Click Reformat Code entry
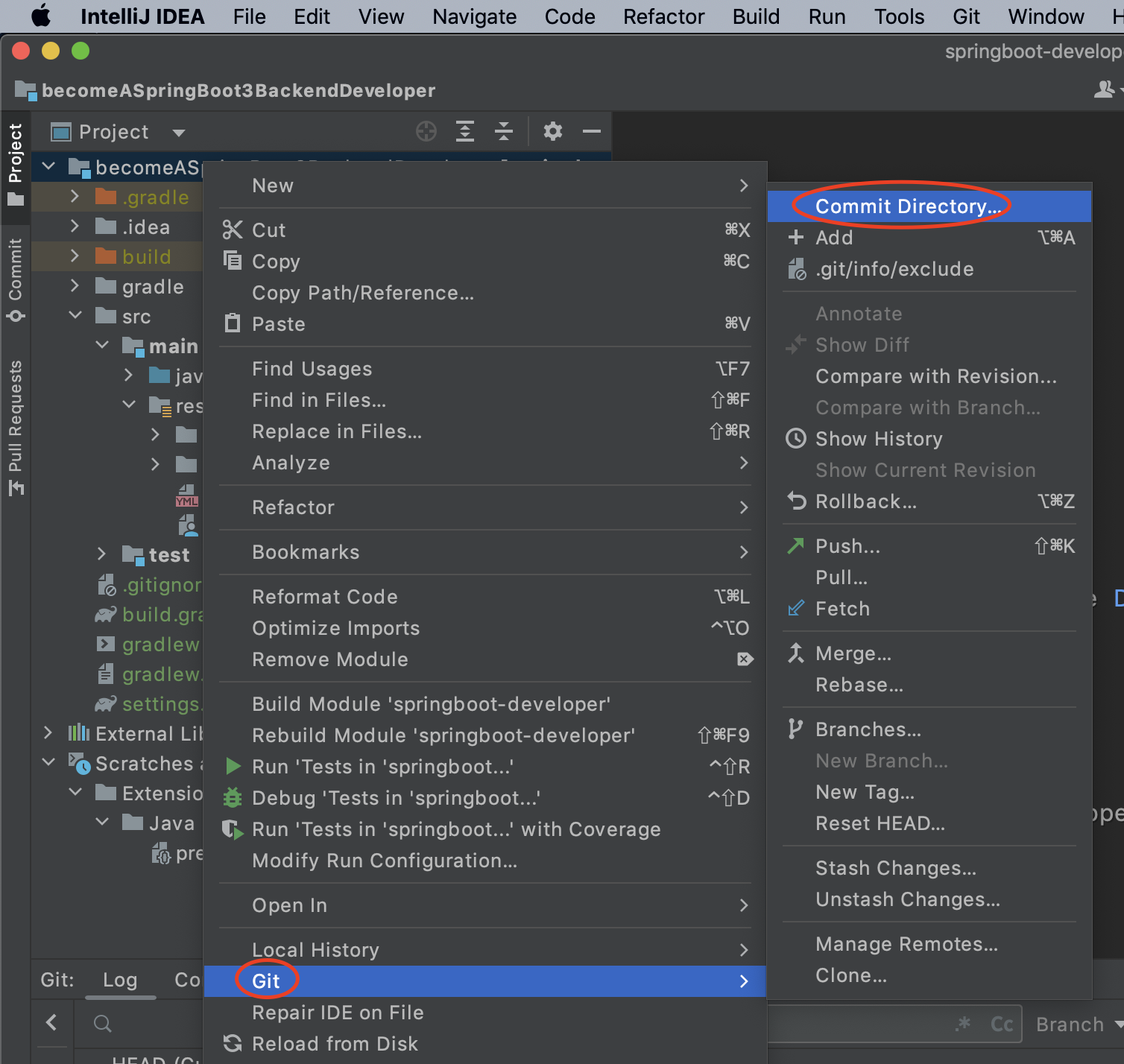Screen dimensions: 1124x1064 point(484,597)
